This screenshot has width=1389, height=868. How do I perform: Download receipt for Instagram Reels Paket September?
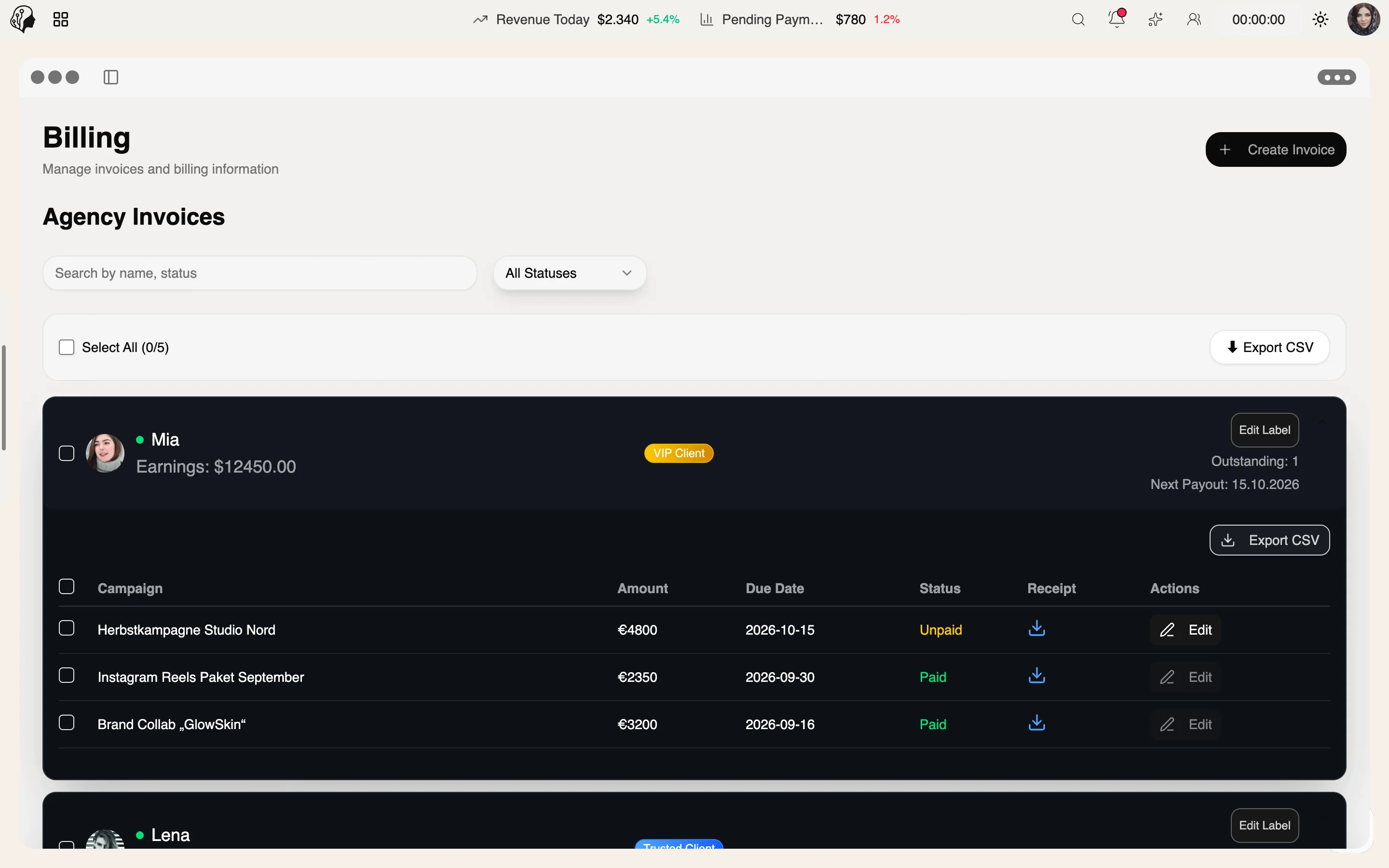click(1036, 675)
